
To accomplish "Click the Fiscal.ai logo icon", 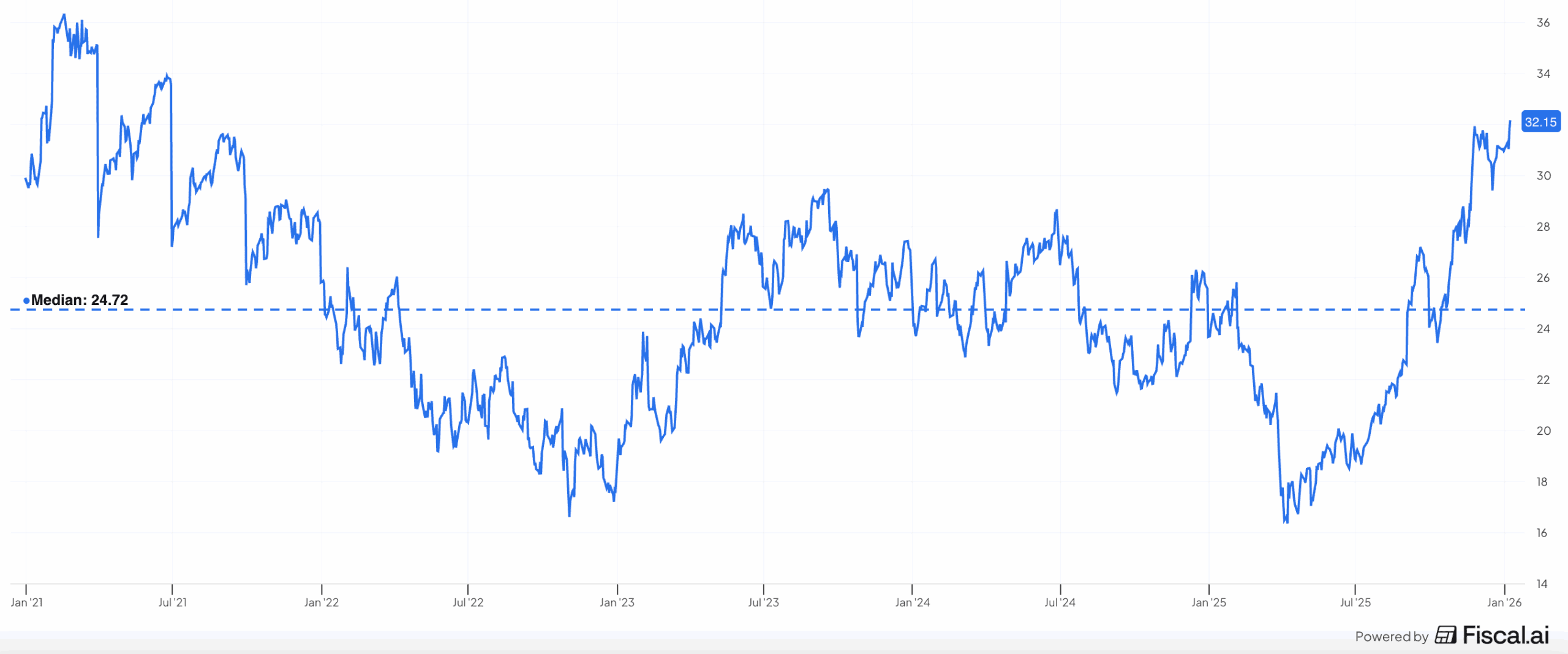I will pyautogui.click(x=1445, y=635).
